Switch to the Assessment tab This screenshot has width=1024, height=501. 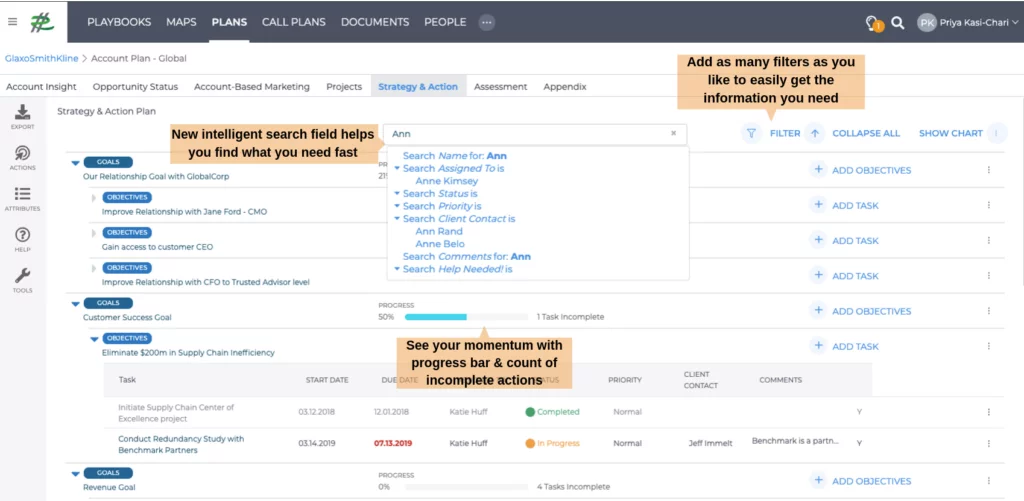pos(501,86)
